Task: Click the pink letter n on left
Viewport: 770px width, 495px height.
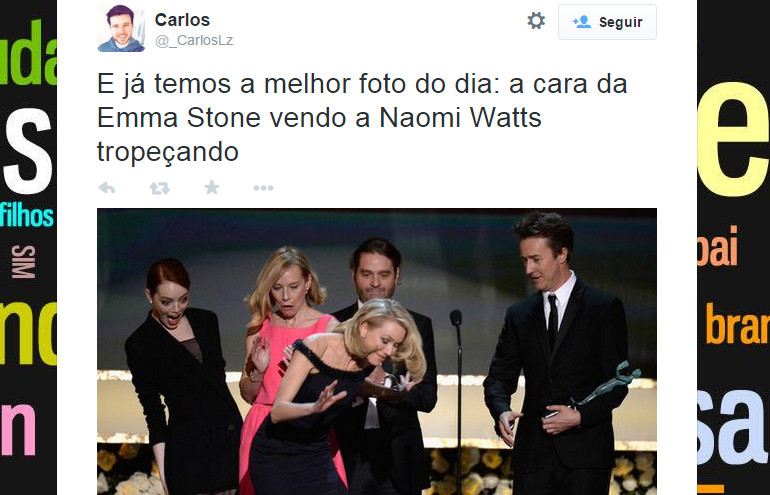Action: click(18, 429)
